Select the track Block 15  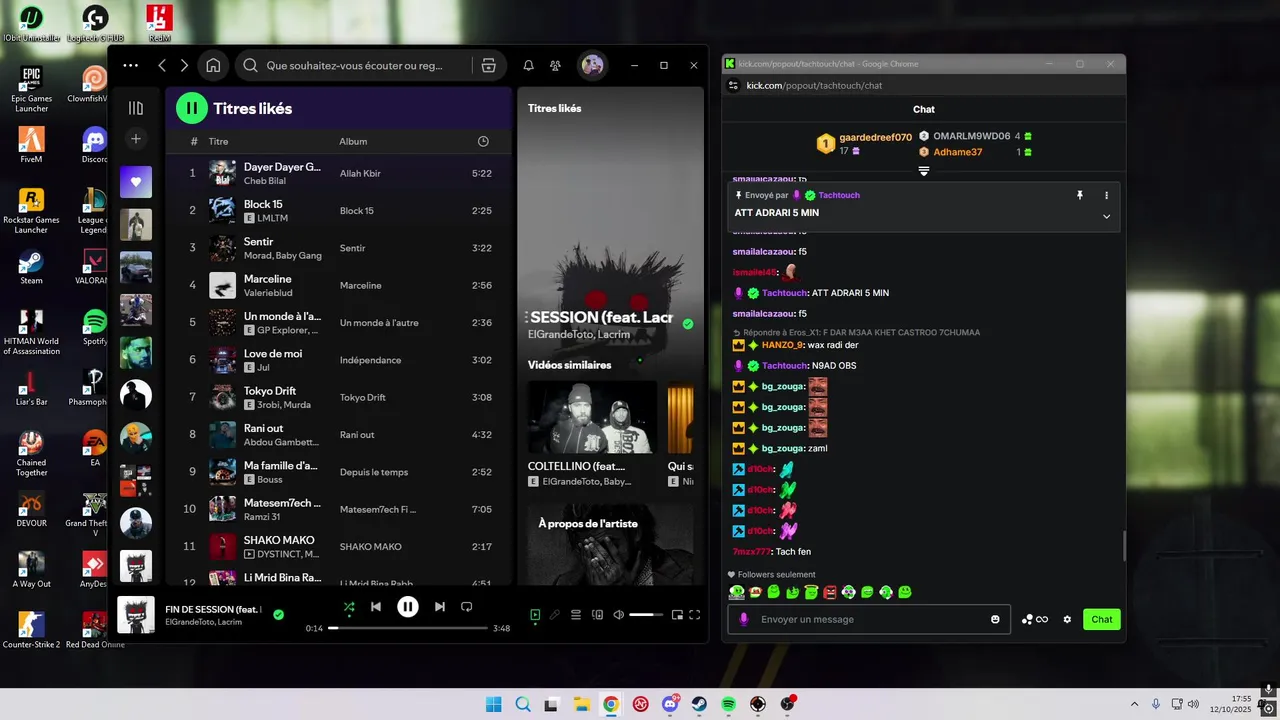(x=339, y=210)
